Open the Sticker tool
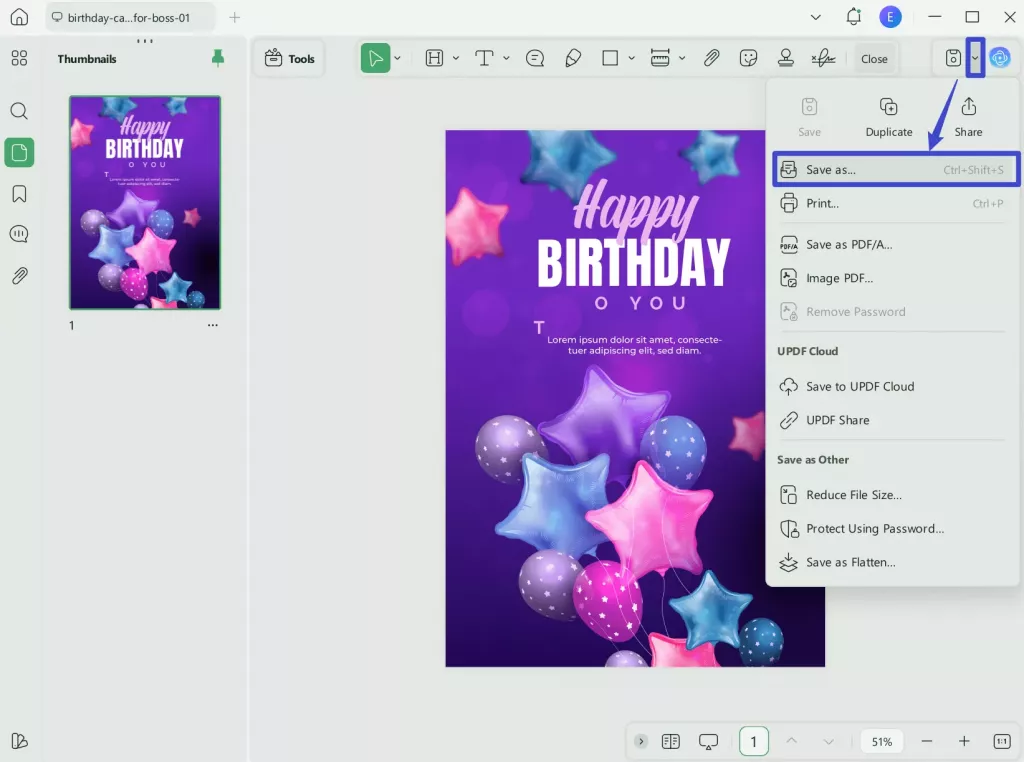 click(x=748, y=58)
